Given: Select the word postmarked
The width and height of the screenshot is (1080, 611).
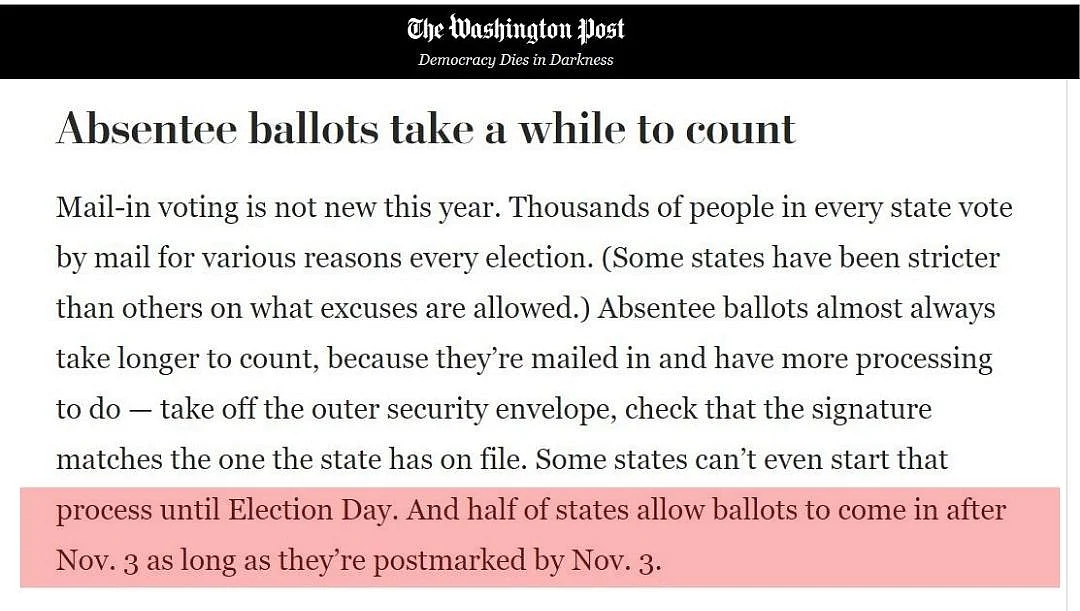Looking at the screenshot, I should pos(449,561).
